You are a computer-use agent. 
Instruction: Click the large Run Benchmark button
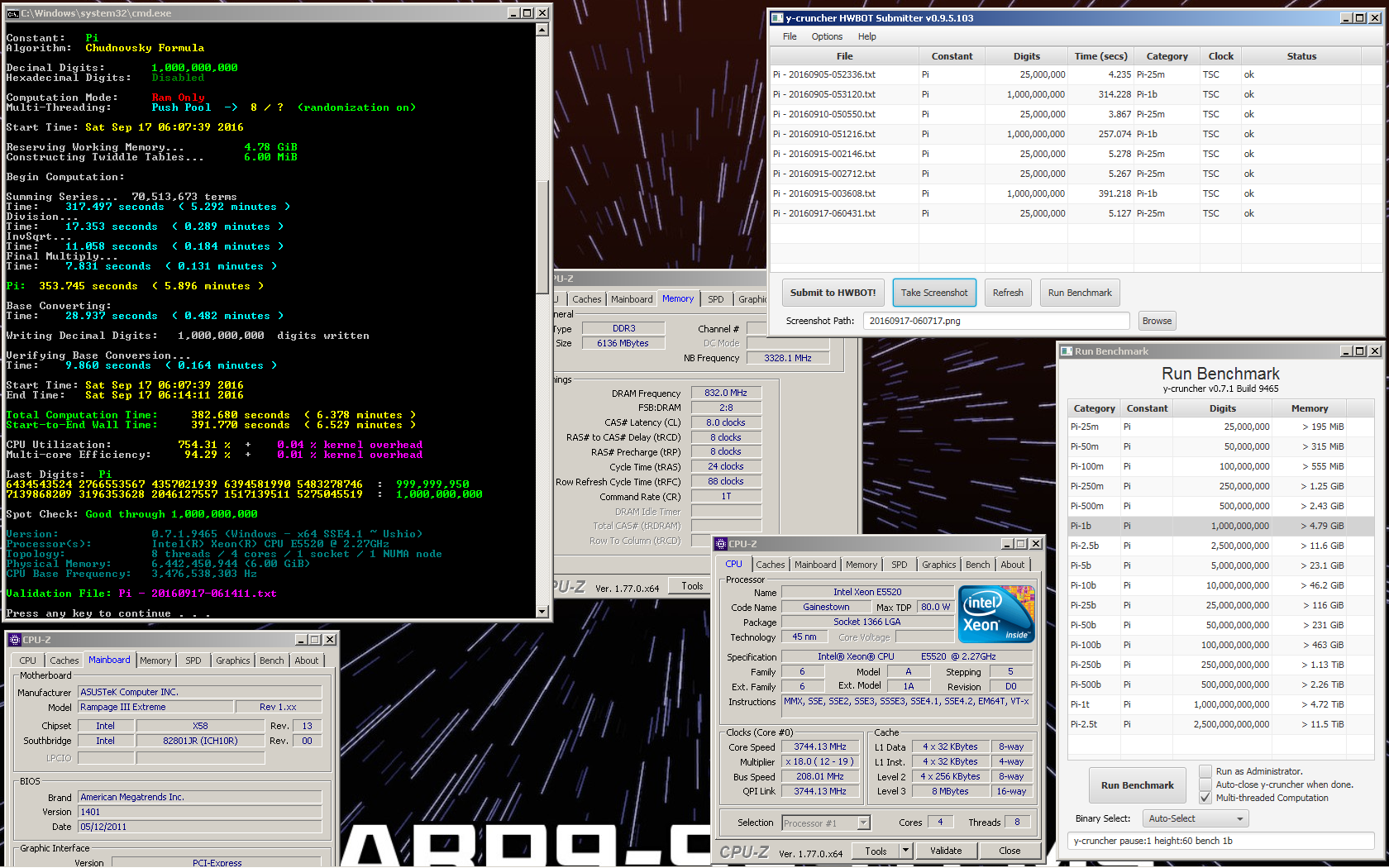(x=1137, y=785)
